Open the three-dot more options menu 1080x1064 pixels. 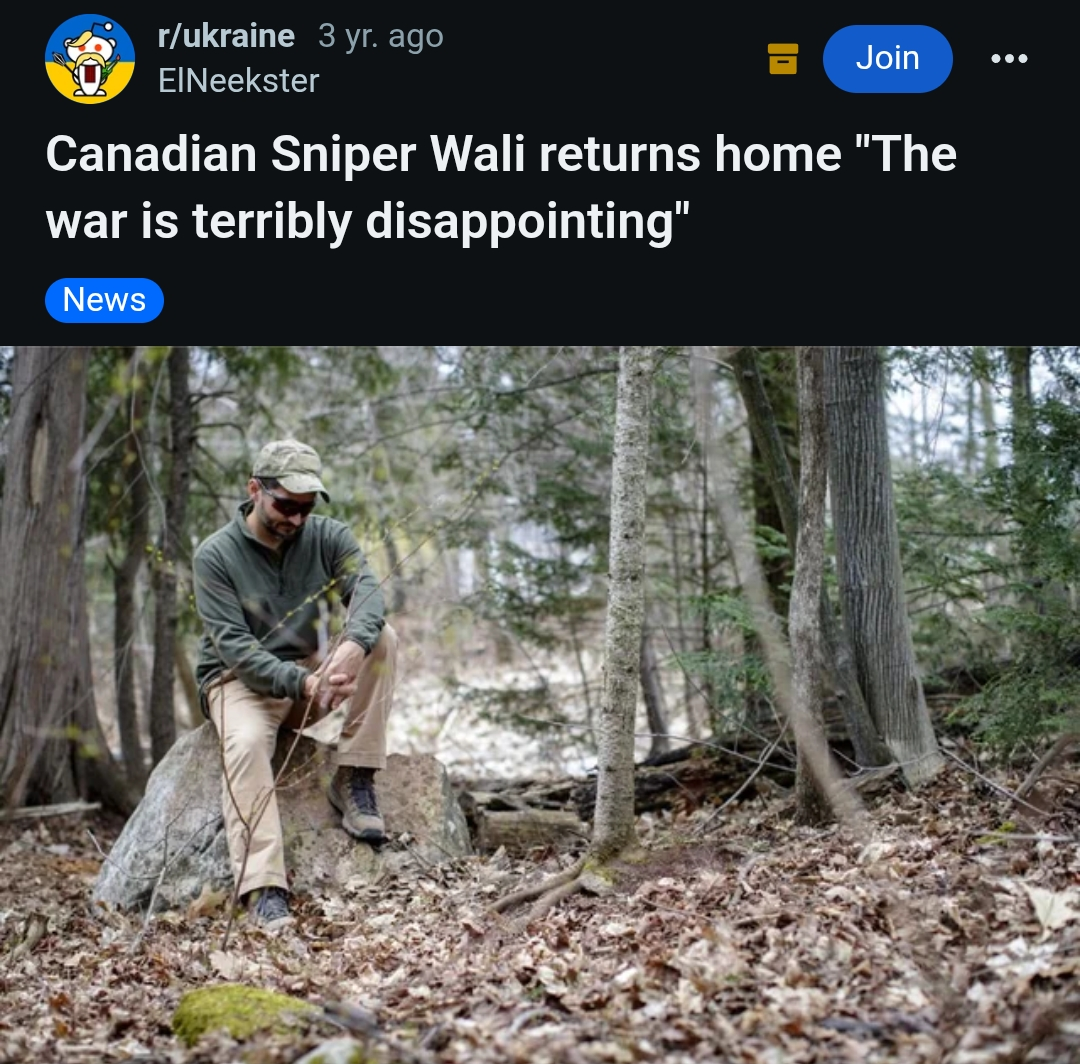coord(1009,59)
